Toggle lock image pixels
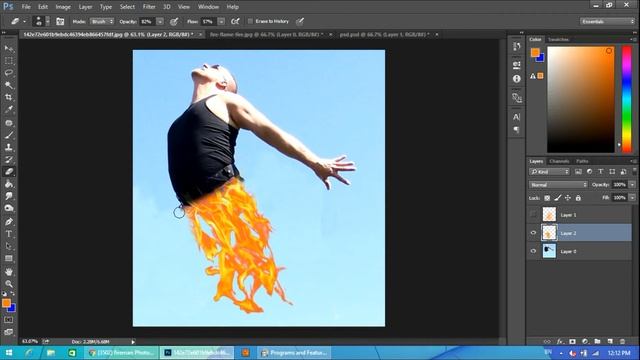 [558, 198]
